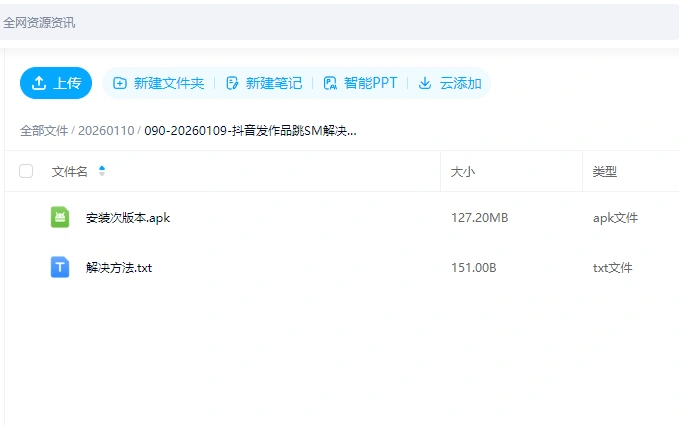Navigate to the 20260110 breadcrumb folder
This screenshot has height=426, width=679.
106,130
